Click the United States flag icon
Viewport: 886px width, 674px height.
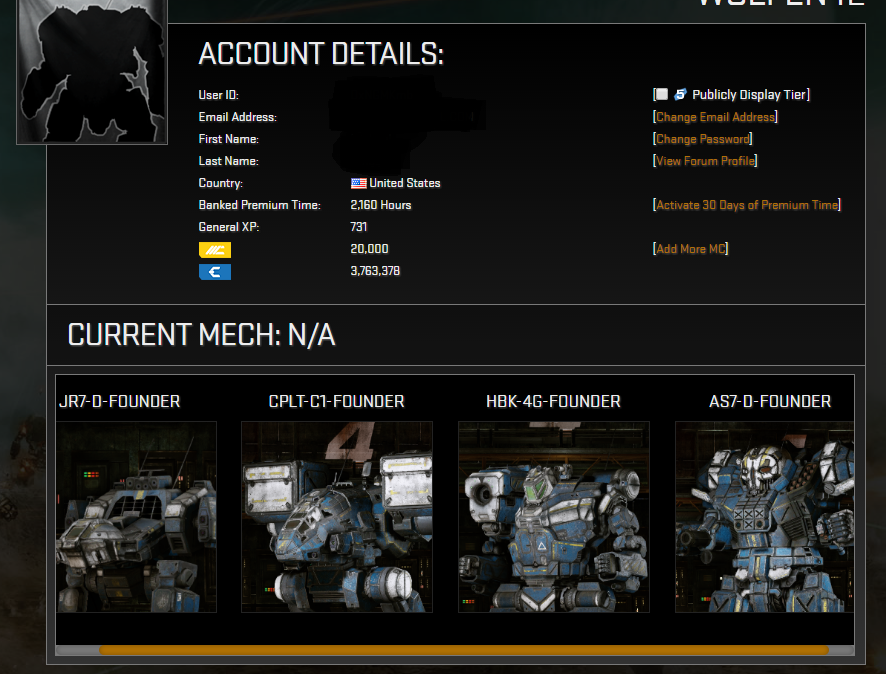(358, 183)
